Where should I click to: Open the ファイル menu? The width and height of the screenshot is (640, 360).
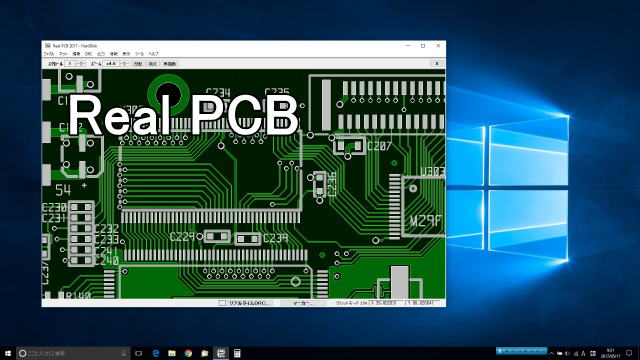tap(49, 54)
